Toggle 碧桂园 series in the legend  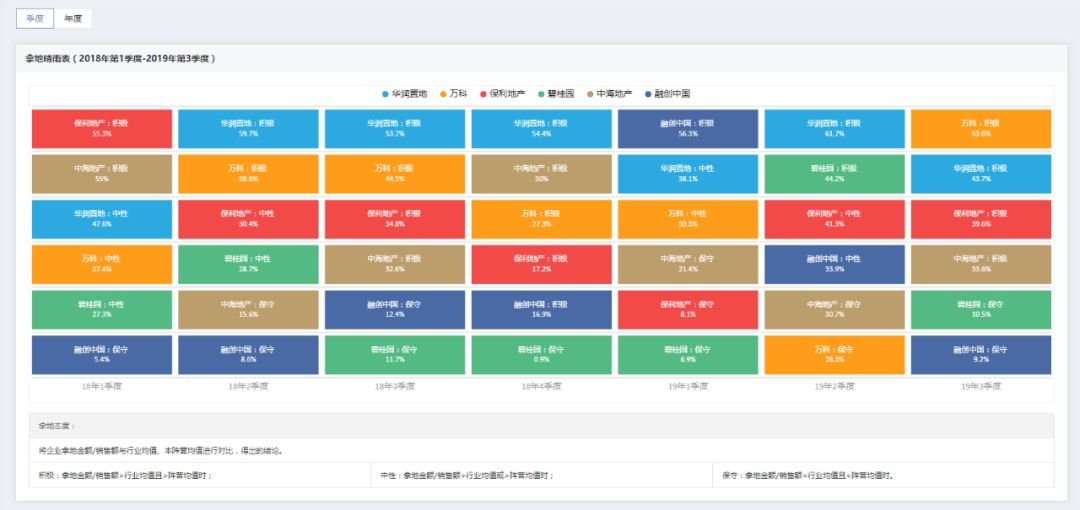556,94
